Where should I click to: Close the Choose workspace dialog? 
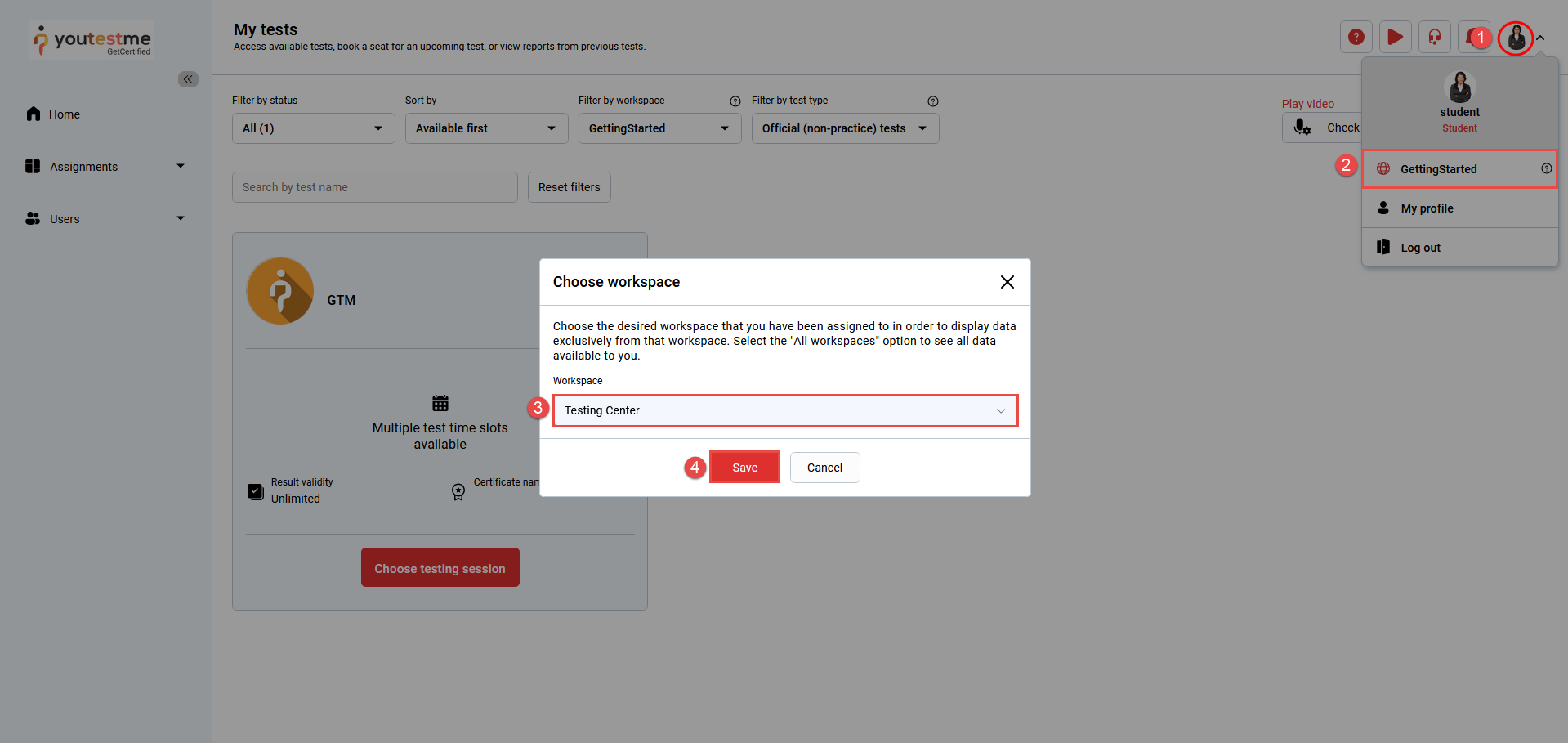1007,282
